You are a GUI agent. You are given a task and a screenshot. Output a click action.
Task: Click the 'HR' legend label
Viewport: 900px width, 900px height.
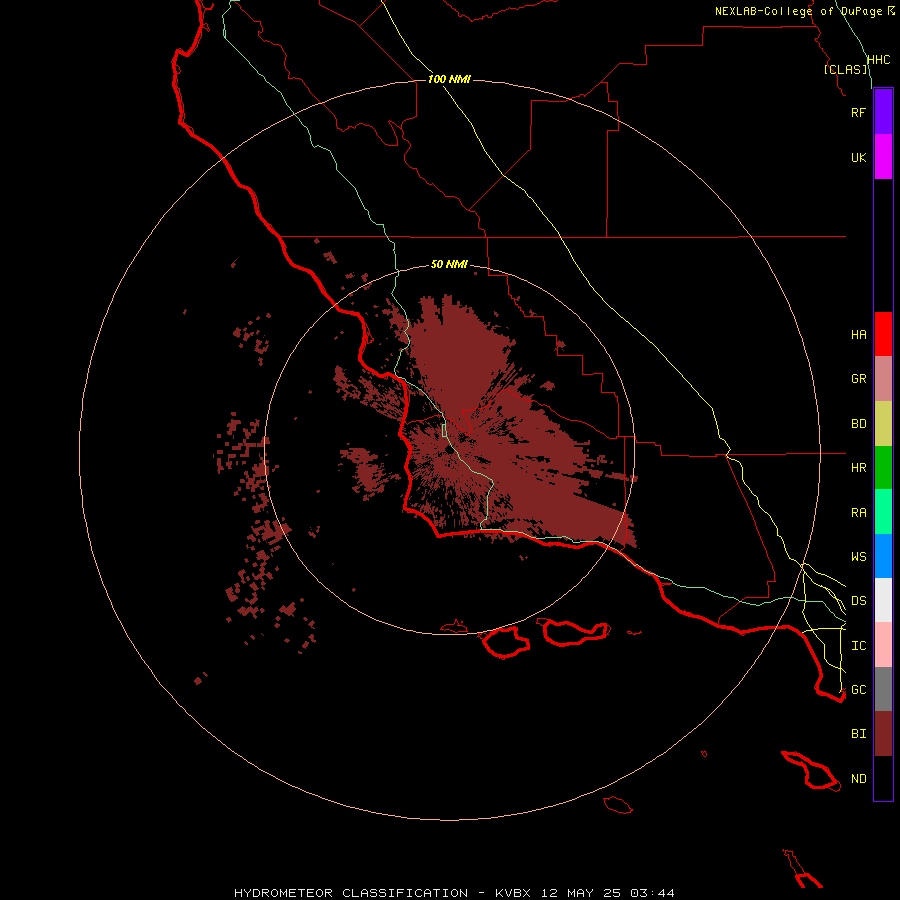point(859,468)
